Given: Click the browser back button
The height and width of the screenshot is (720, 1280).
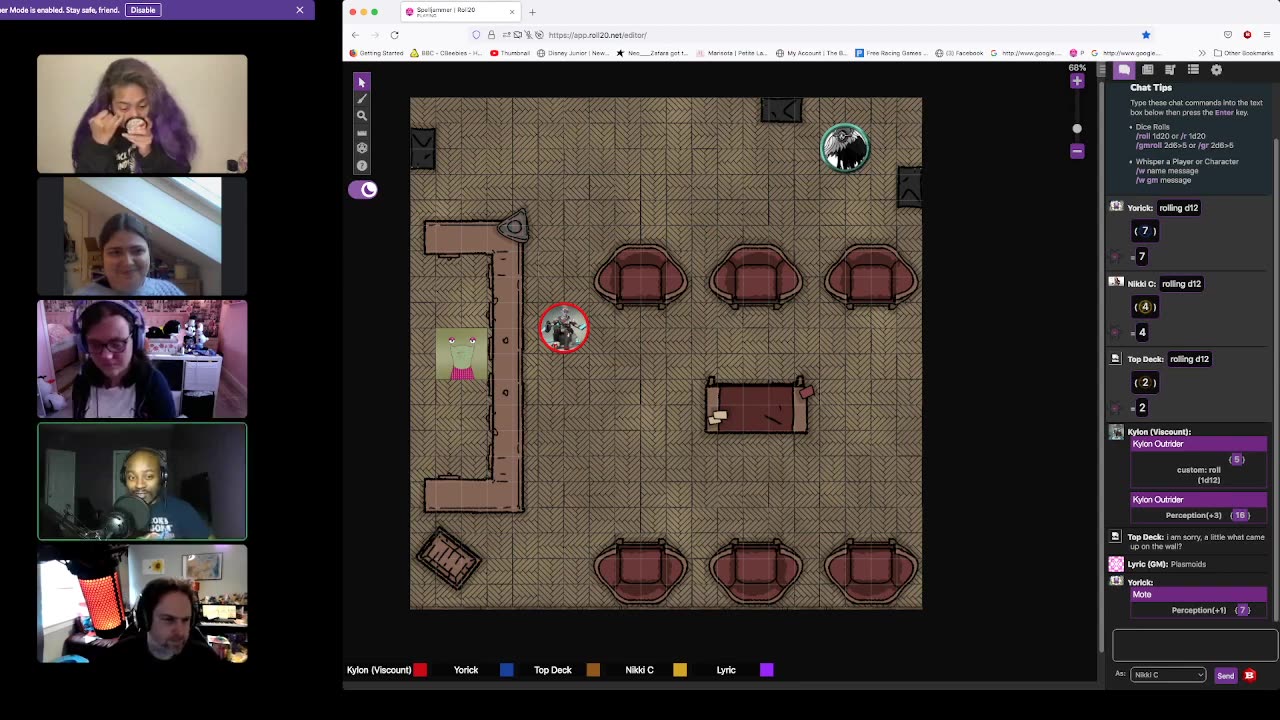Looking at the screenshot, I should [x=355, y=35].
